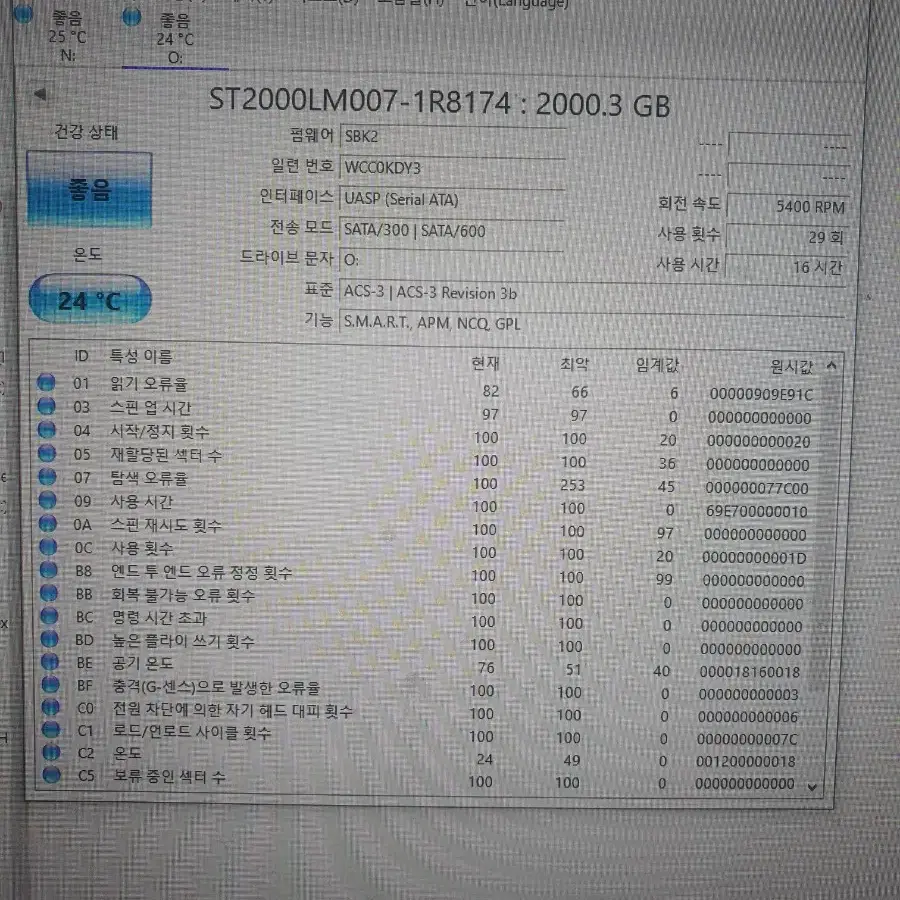Select attribute name 읽기 오류율
900x900 pixels.
pos(149,383)
